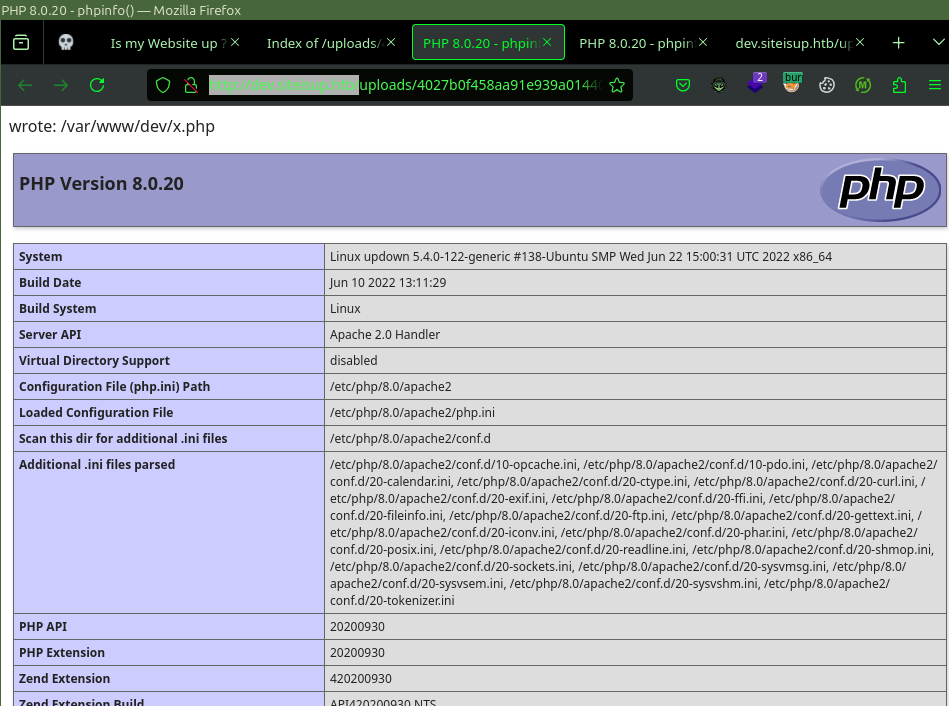Image resolution: width=949 pixels, height=706 pixels.
Task: Click the 'Apache 2.0 Handler' value
Action: 385,335
